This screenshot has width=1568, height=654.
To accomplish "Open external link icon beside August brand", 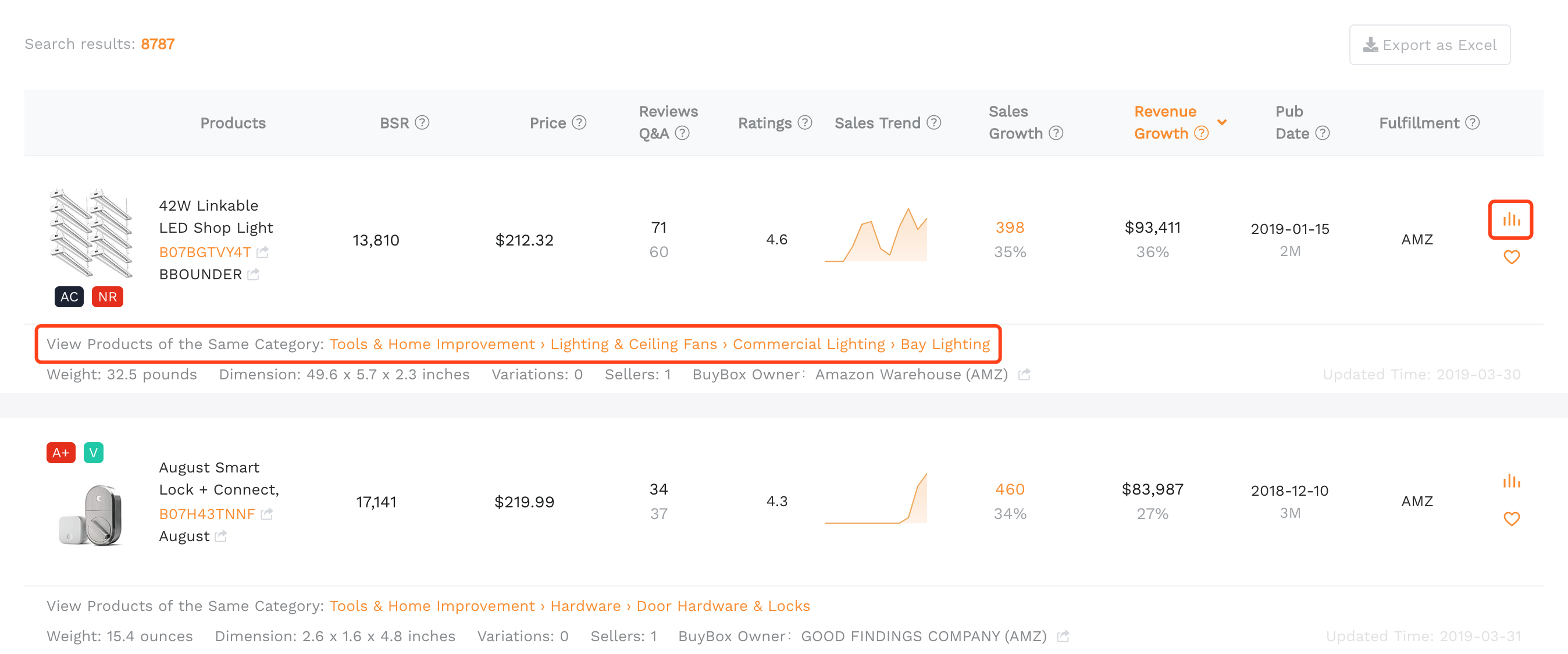I will click(x=221, y=536).
